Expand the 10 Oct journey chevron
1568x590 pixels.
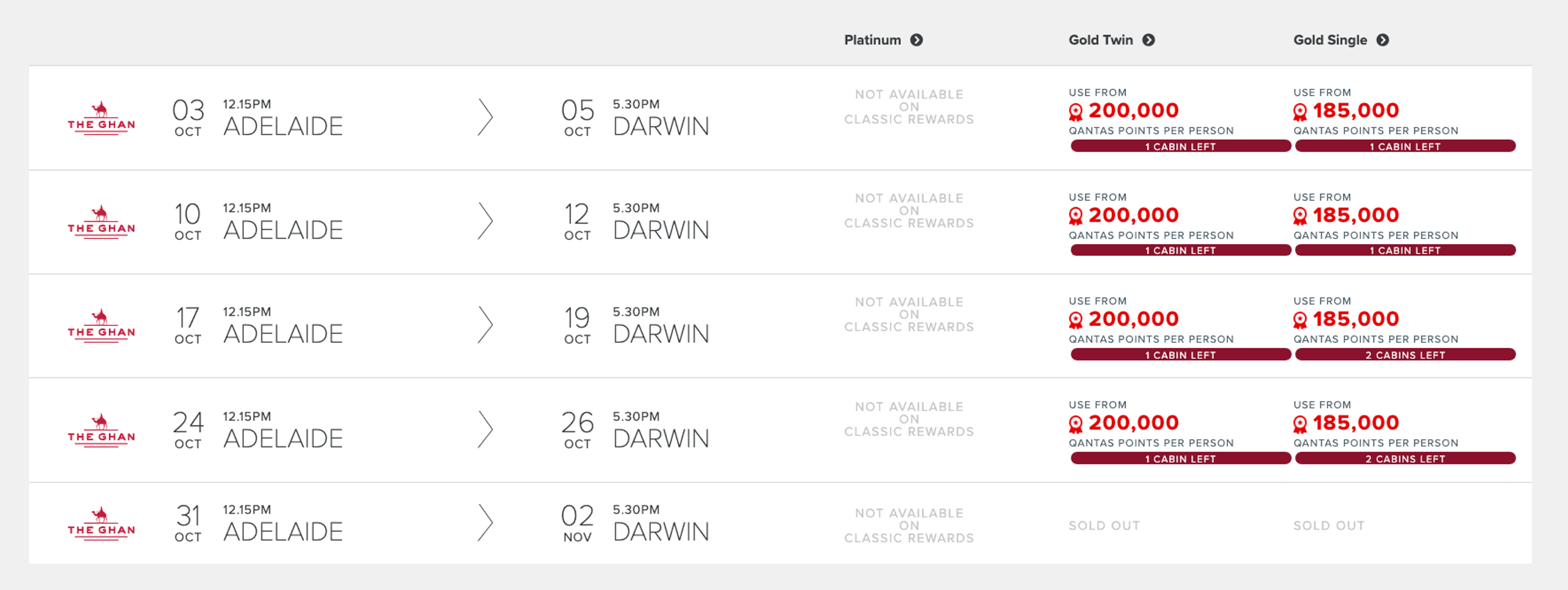tap(485, 221)
